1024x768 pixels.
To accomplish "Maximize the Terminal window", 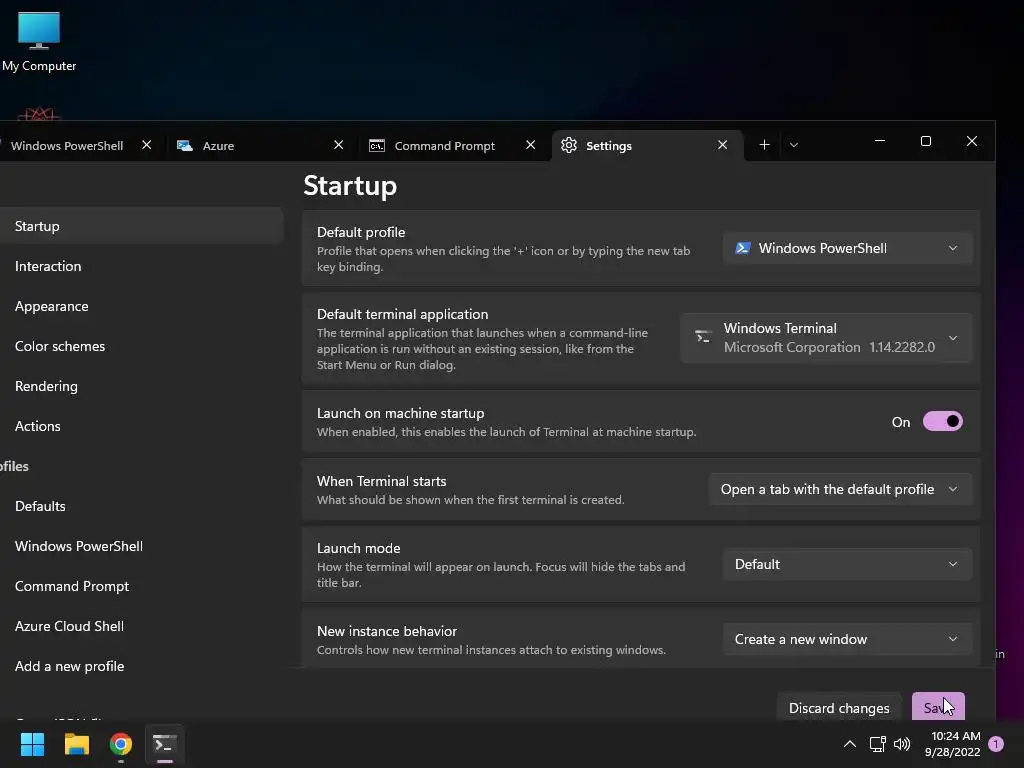I will [925, 141].
